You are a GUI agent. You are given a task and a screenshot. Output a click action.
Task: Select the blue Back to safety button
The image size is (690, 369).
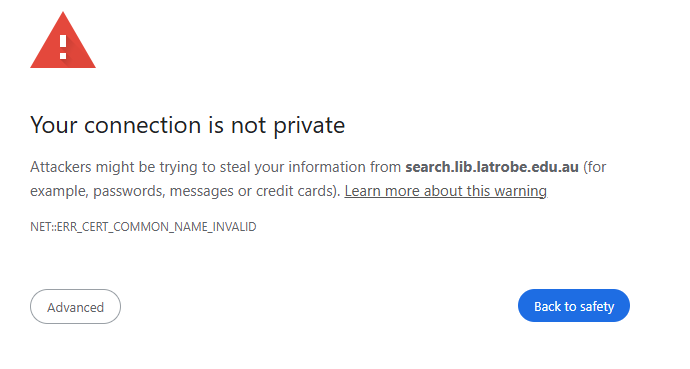574,306
